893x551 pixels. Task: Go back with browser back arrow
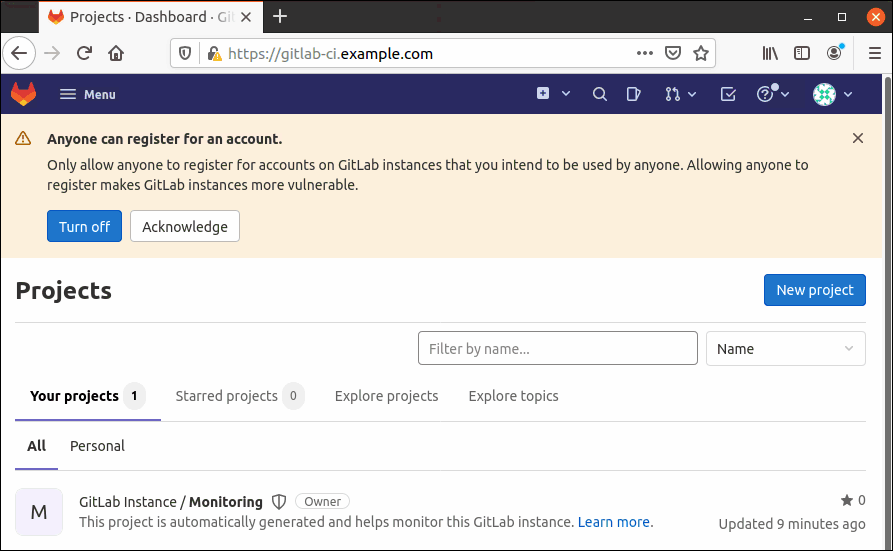tap(19, 54)
